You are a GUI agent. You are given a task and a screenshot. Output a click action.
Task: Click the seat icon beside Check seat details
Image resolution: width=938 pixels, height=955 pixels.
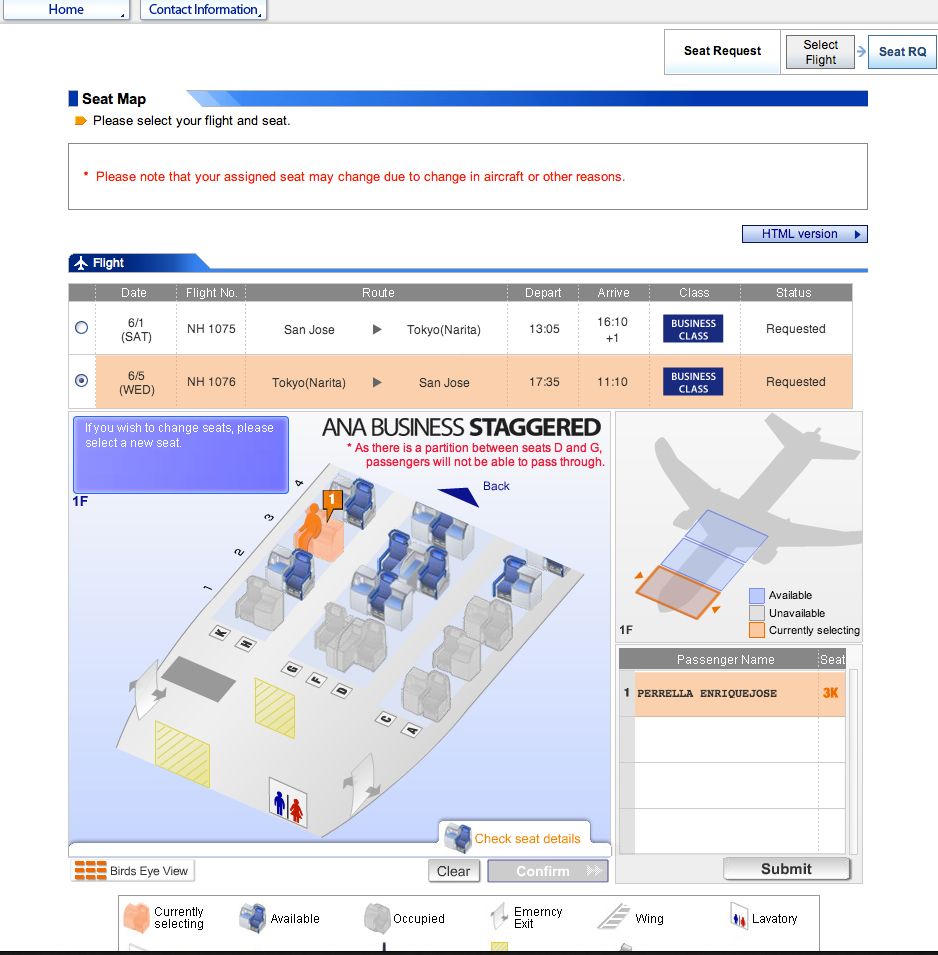458,838
